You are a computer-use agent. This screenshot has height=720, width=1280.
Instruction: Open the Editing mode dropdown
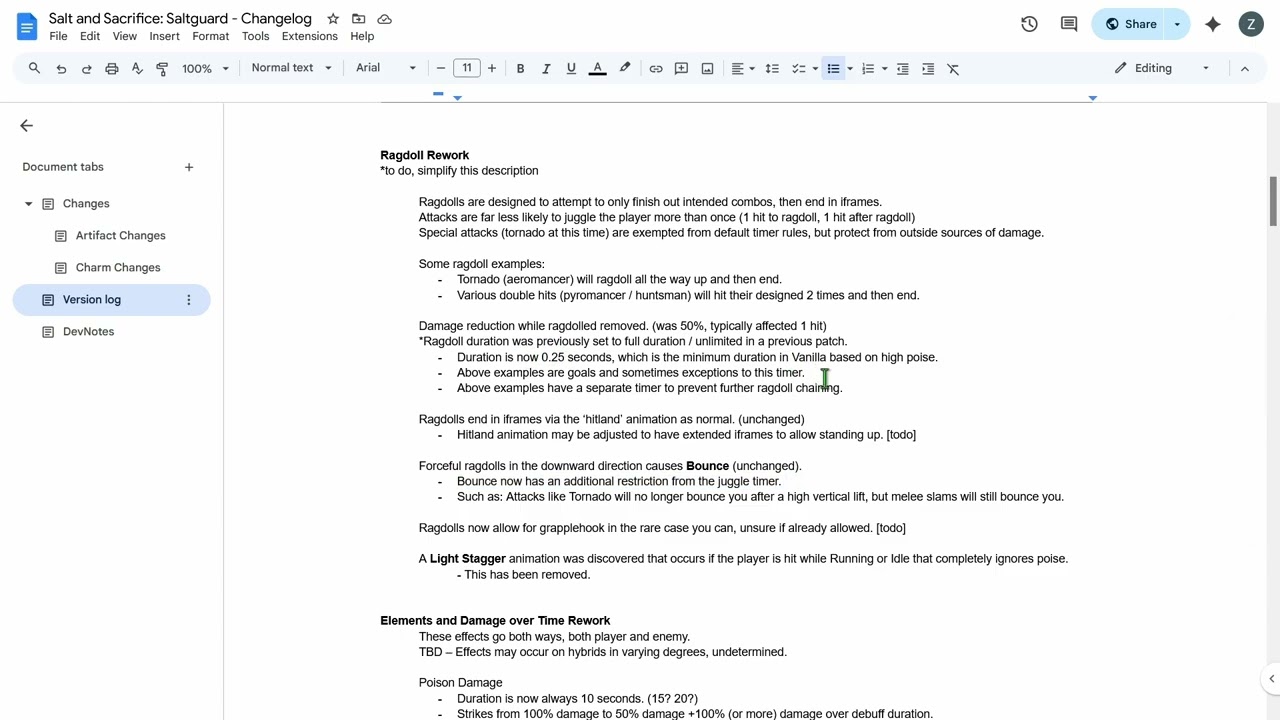pyautogui.click(x=1163, y=68)
